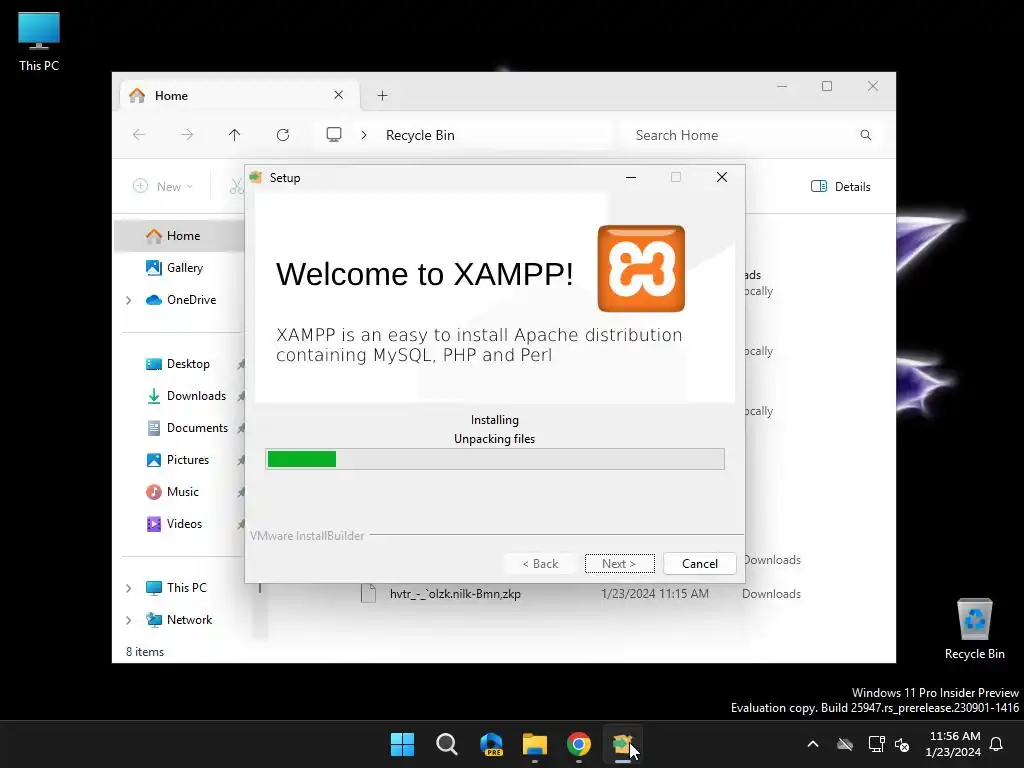1024x768 pixels.
Task: Open This PC desktop icon
Action: pos(39,41)
